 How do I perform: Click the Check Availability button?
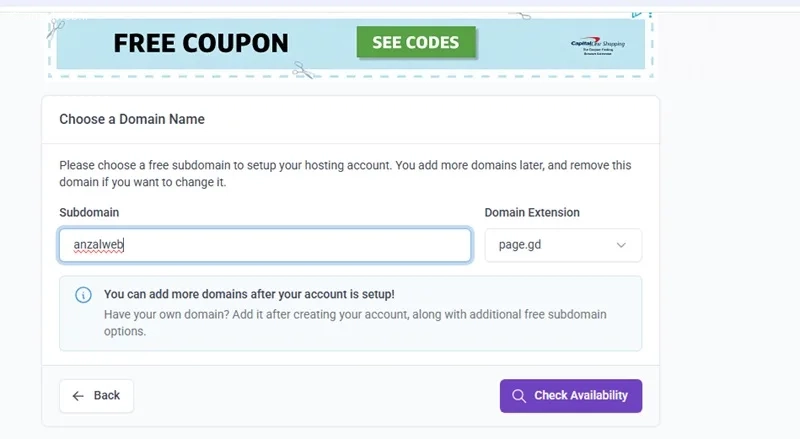(571, 396)
